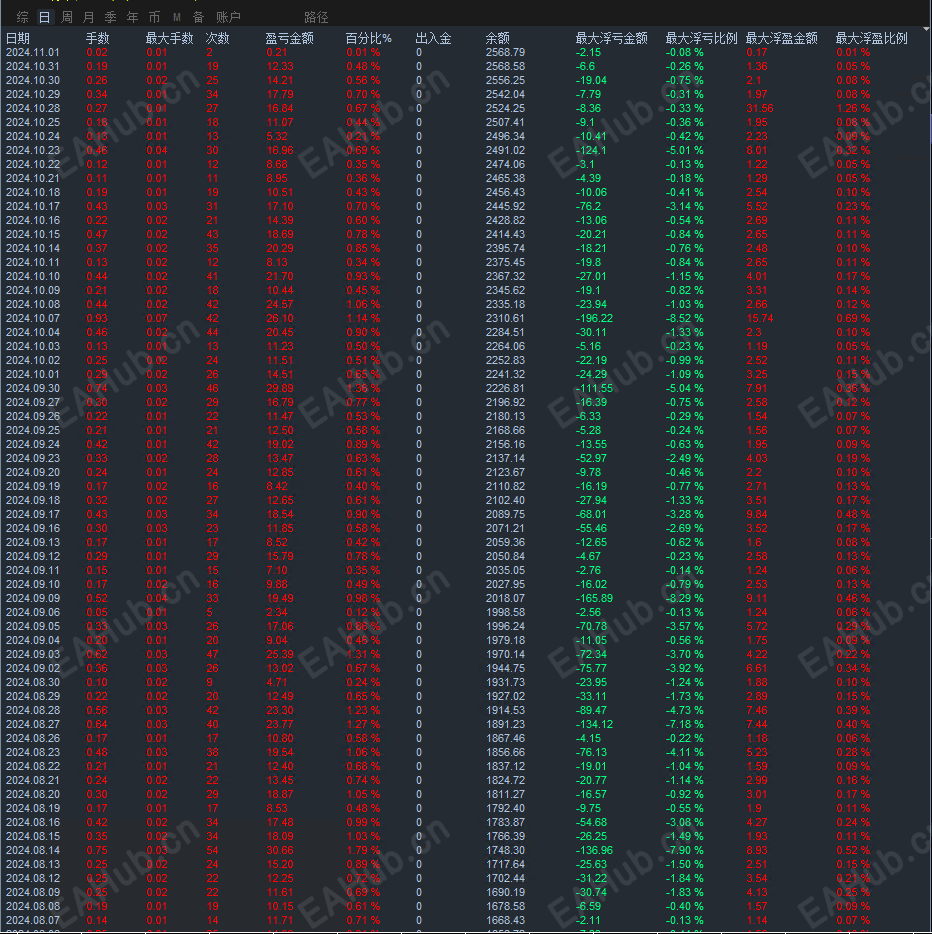Sort by the 余额 column header
The image size is (932, 934).
498,39
